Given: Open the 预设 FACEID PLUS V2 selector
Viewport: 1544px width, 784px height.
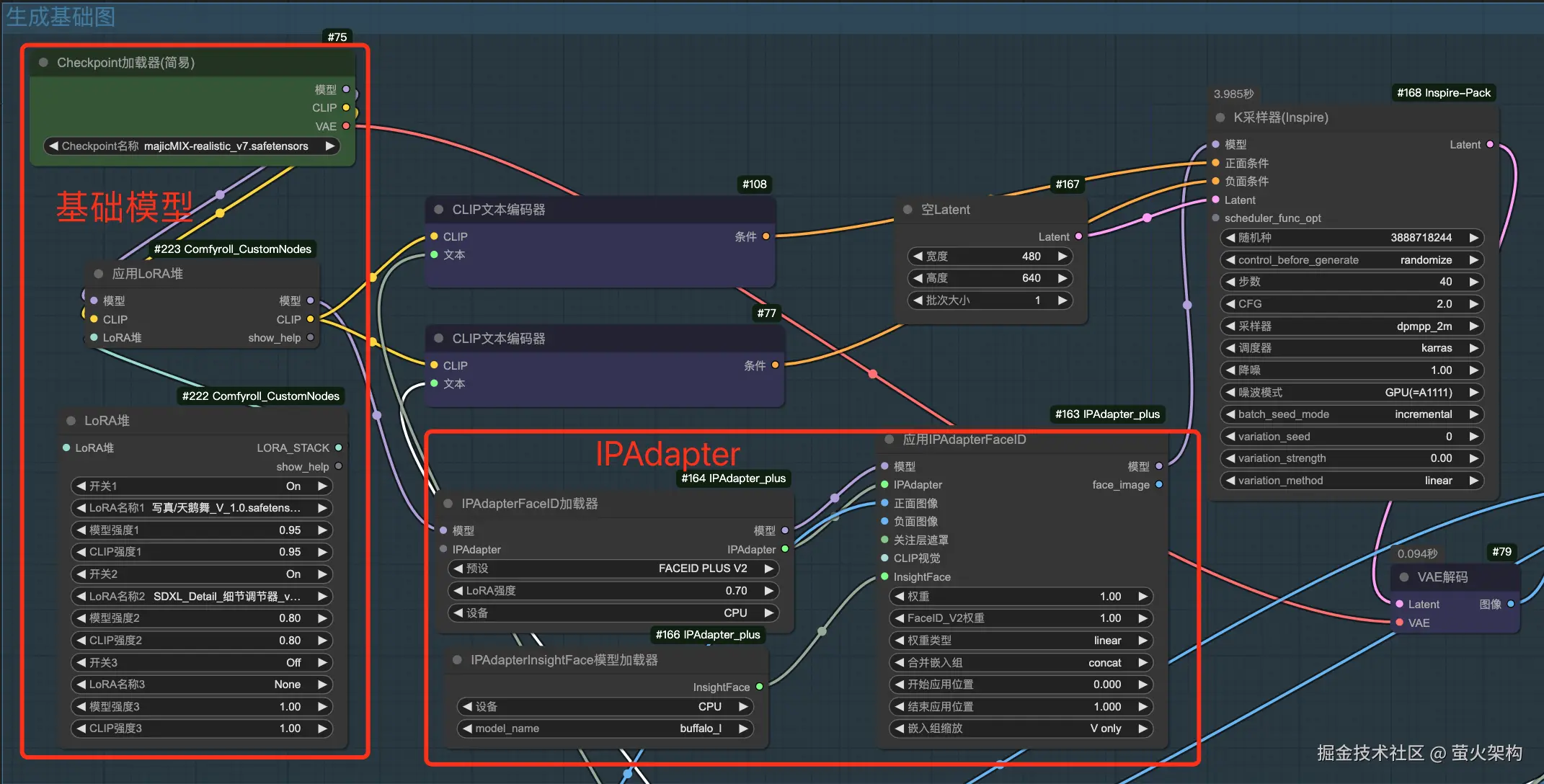Looking at the screenshot, I should (x=612, y=569).
